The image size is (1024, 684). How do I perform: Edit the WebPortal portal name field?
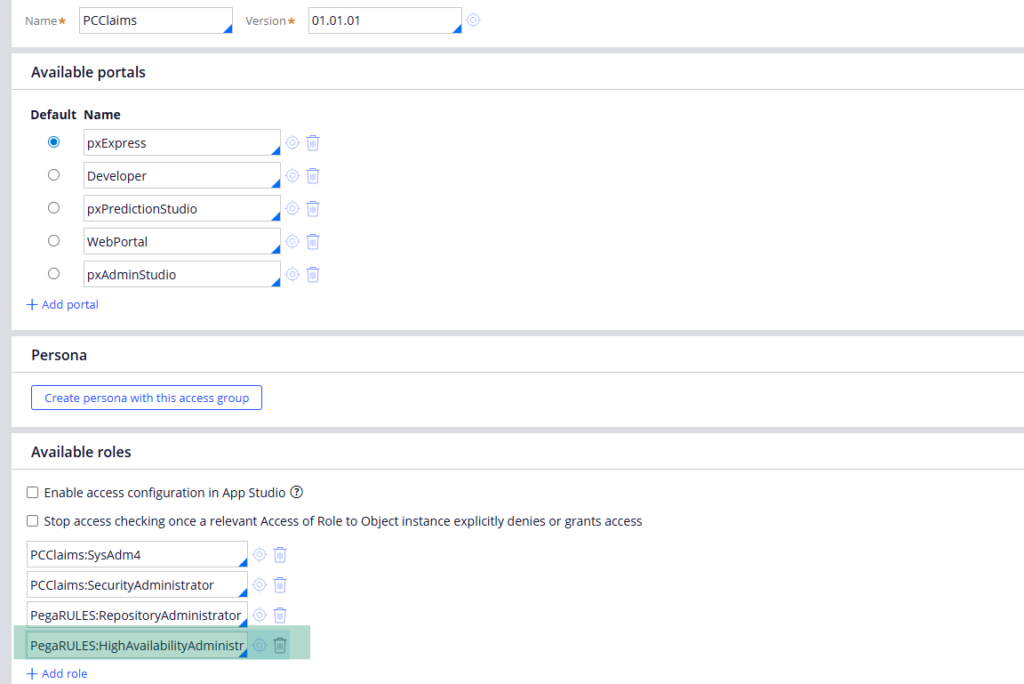tap(182, 241)
